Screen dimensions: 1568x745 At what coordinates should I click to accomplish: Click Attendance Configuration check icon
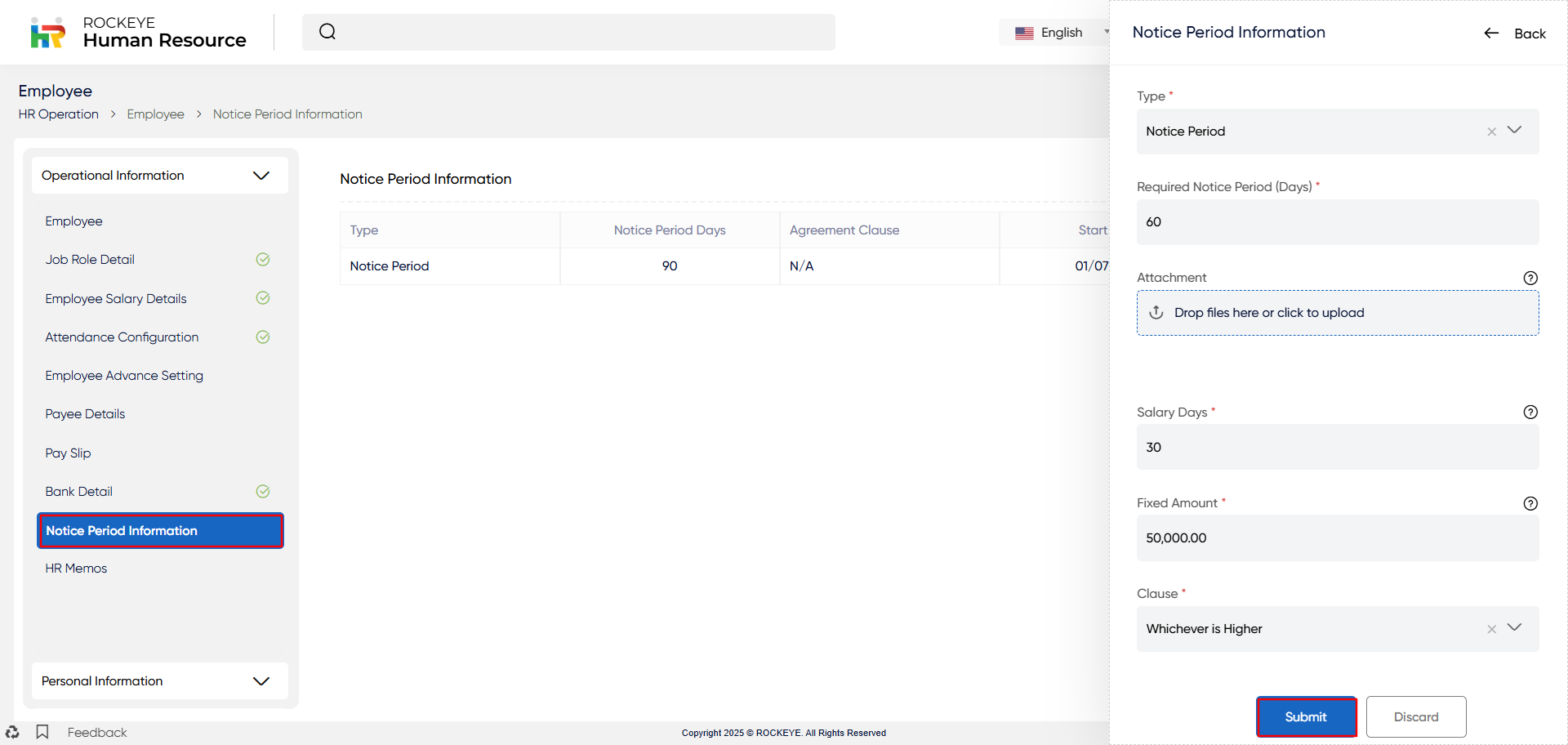coord(263,337)
